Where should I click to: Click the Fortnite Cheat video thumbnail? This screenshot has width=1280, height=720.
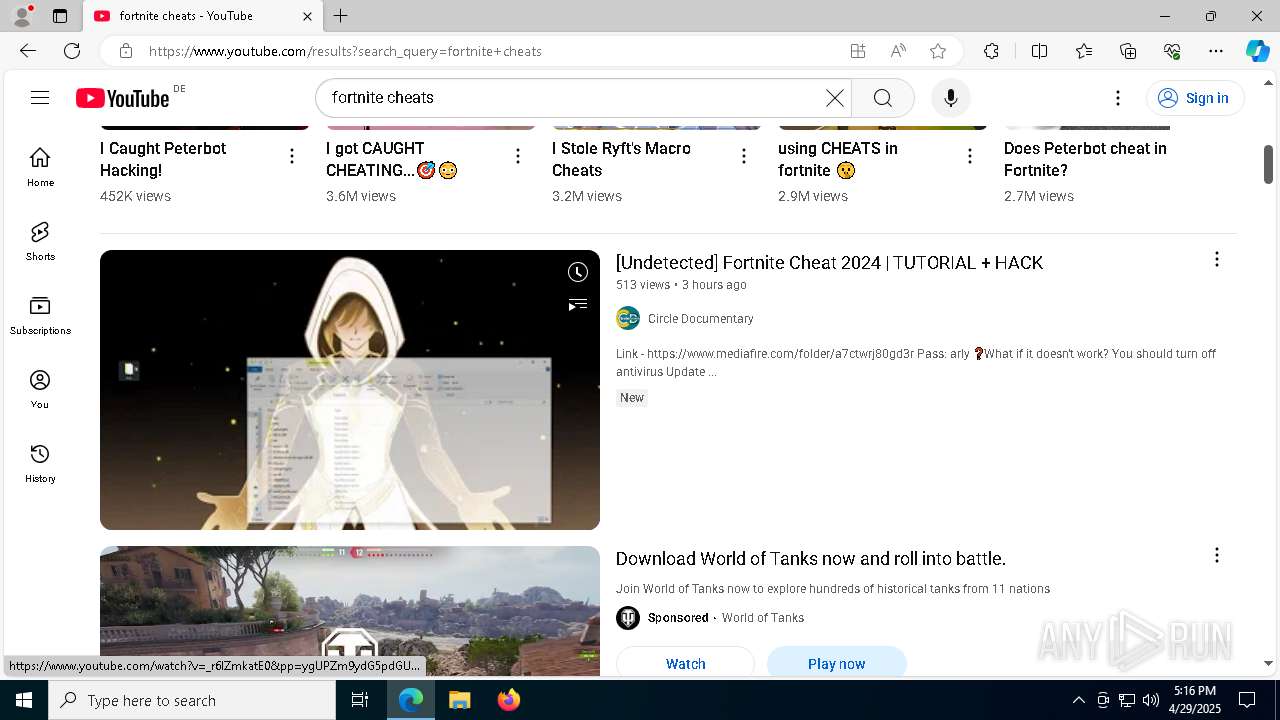(x=350, y=390)
